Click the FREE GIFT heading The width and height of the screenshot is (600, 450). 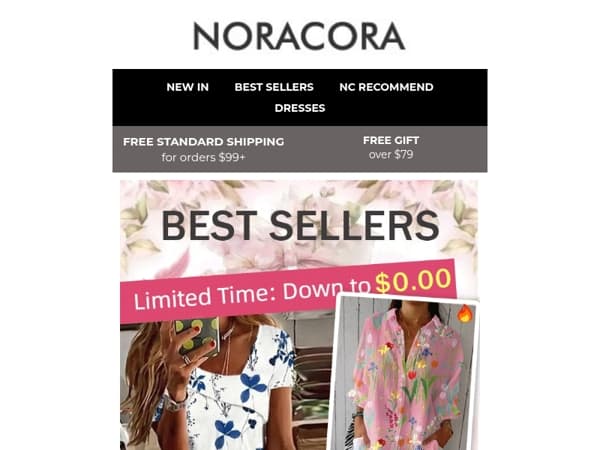pos(391,140)
